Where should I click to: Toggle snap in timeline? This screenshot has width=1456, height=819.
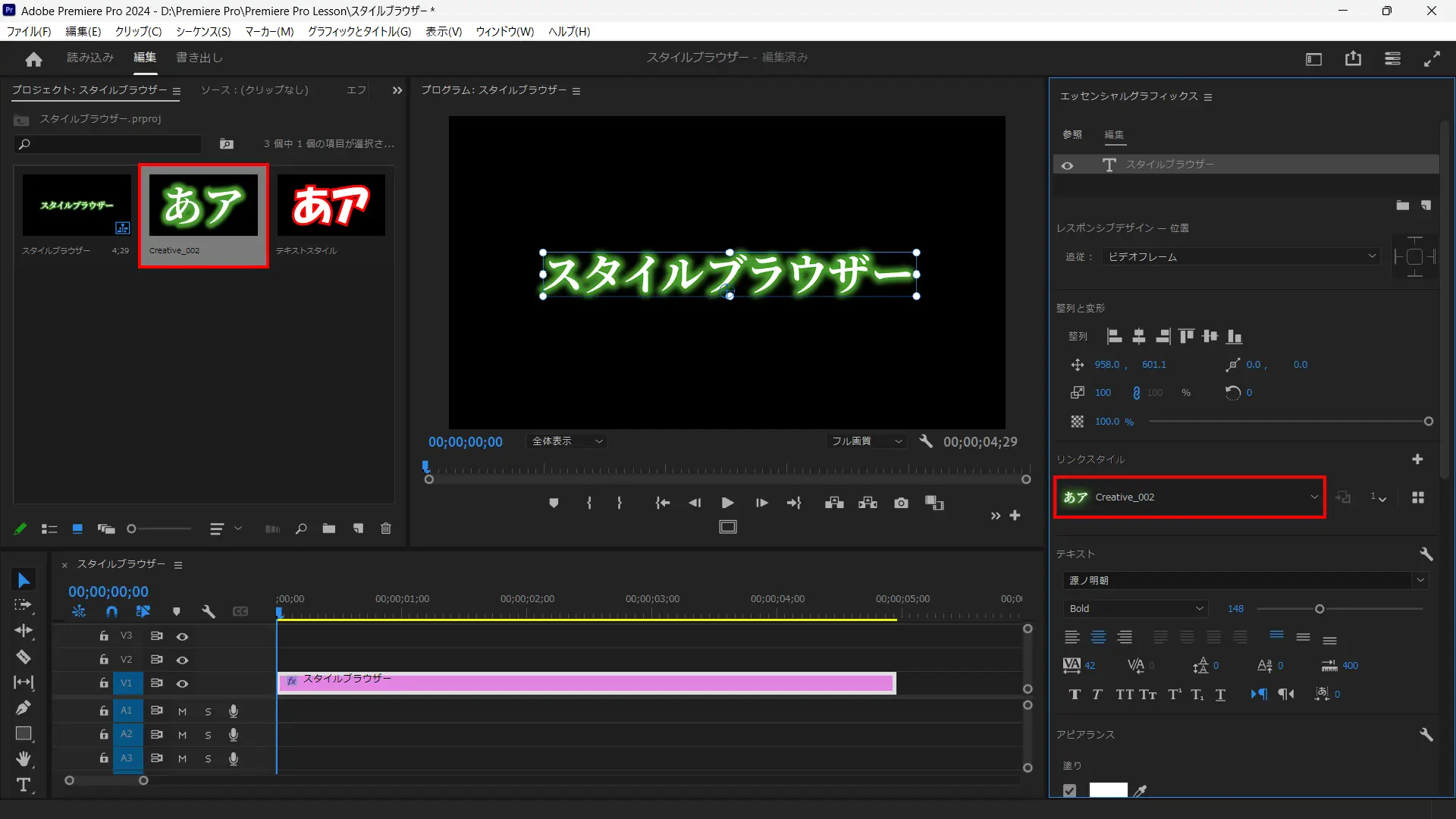pos(112,611)
